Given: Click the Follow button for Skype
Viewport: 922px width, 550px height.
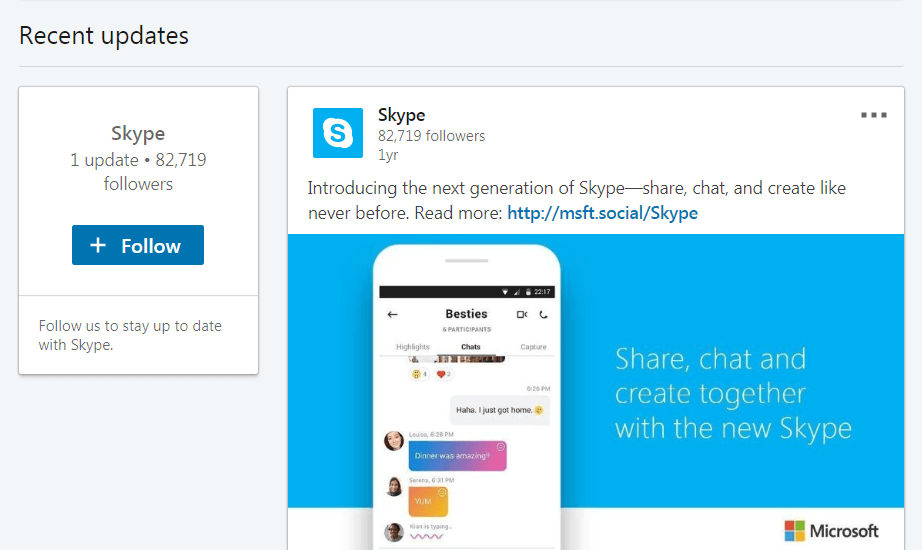Looking at the screenshot, I should [x=138, y=245].
